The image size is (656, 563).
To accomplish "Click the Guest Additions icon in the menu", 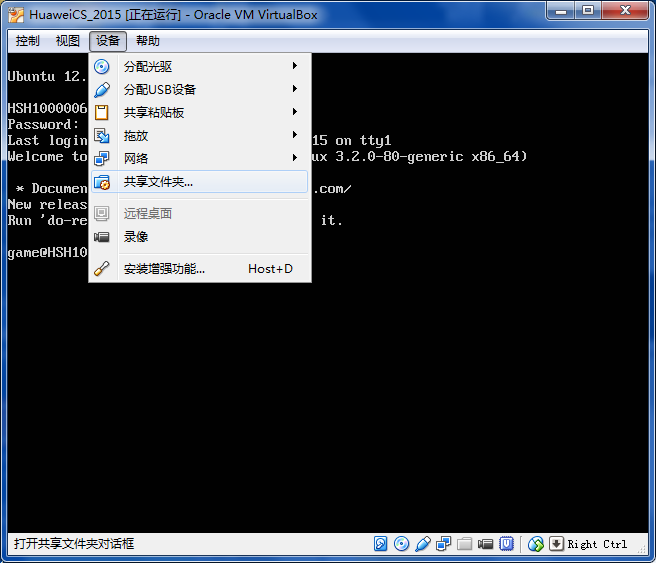I will pyautogui.click(x=102, y=269).
